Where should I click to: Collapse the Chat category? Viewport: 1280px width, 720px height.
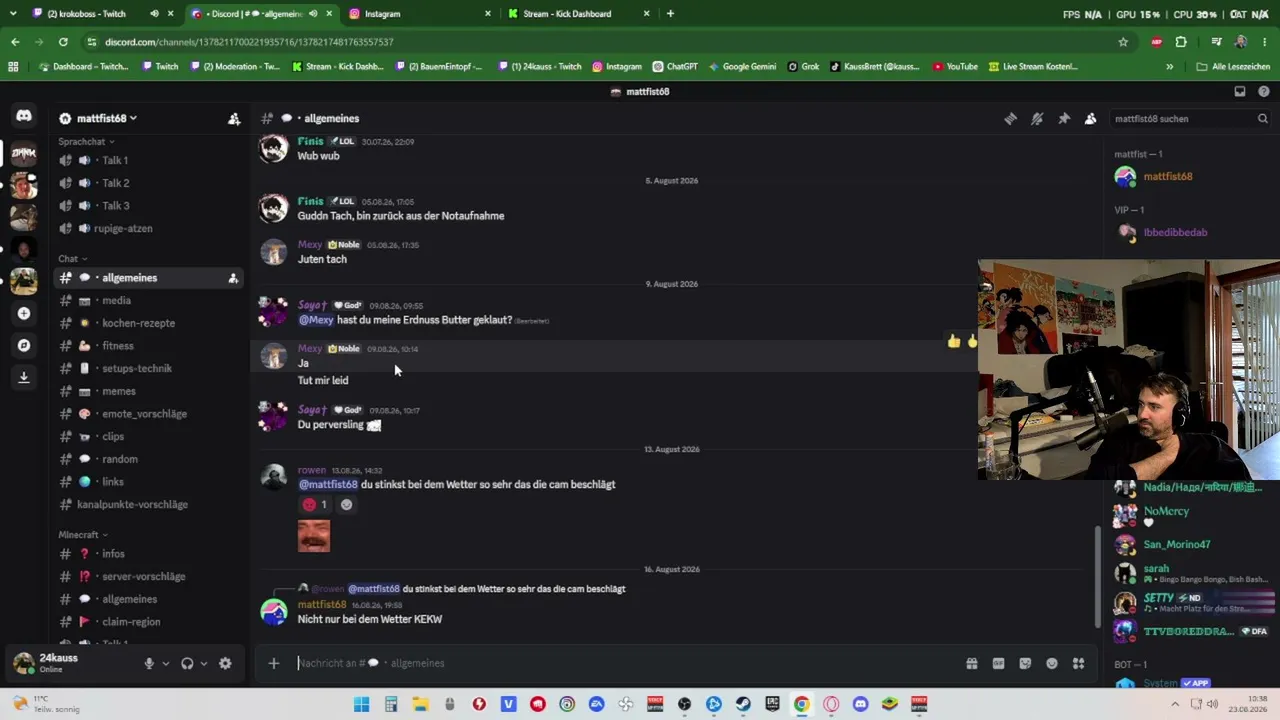[72, 259]
